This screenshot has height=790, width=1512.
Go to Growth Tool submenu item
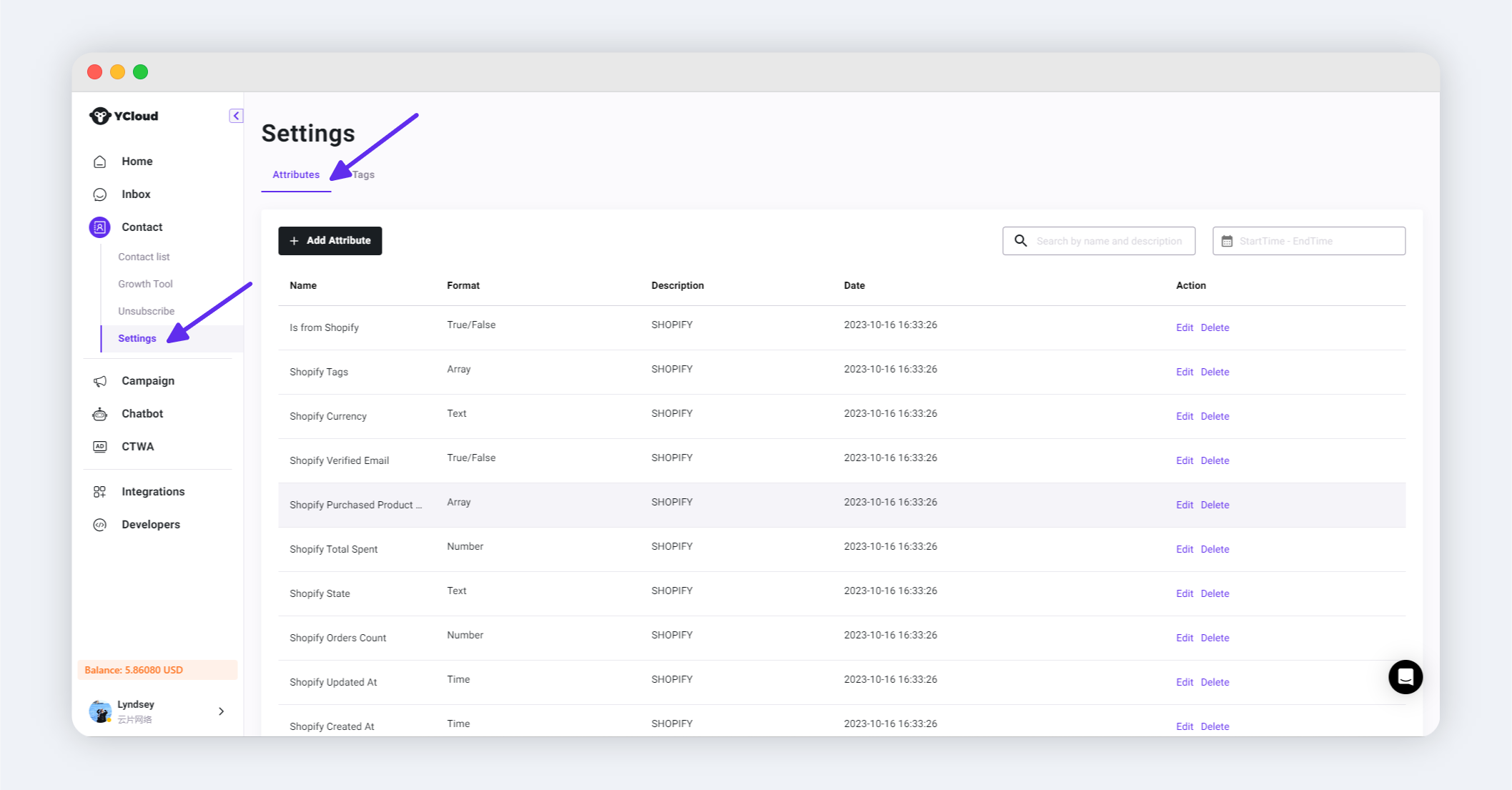point(145,284)
